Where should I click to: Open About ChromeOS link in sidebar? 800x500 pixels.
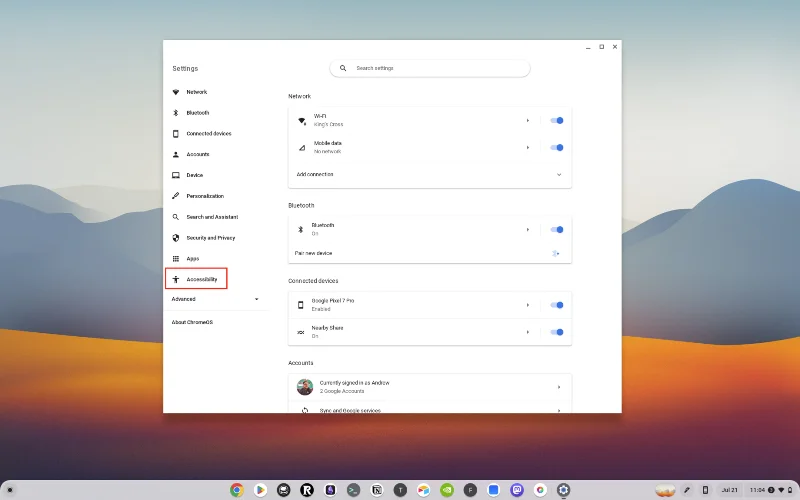tap(192, 322)
